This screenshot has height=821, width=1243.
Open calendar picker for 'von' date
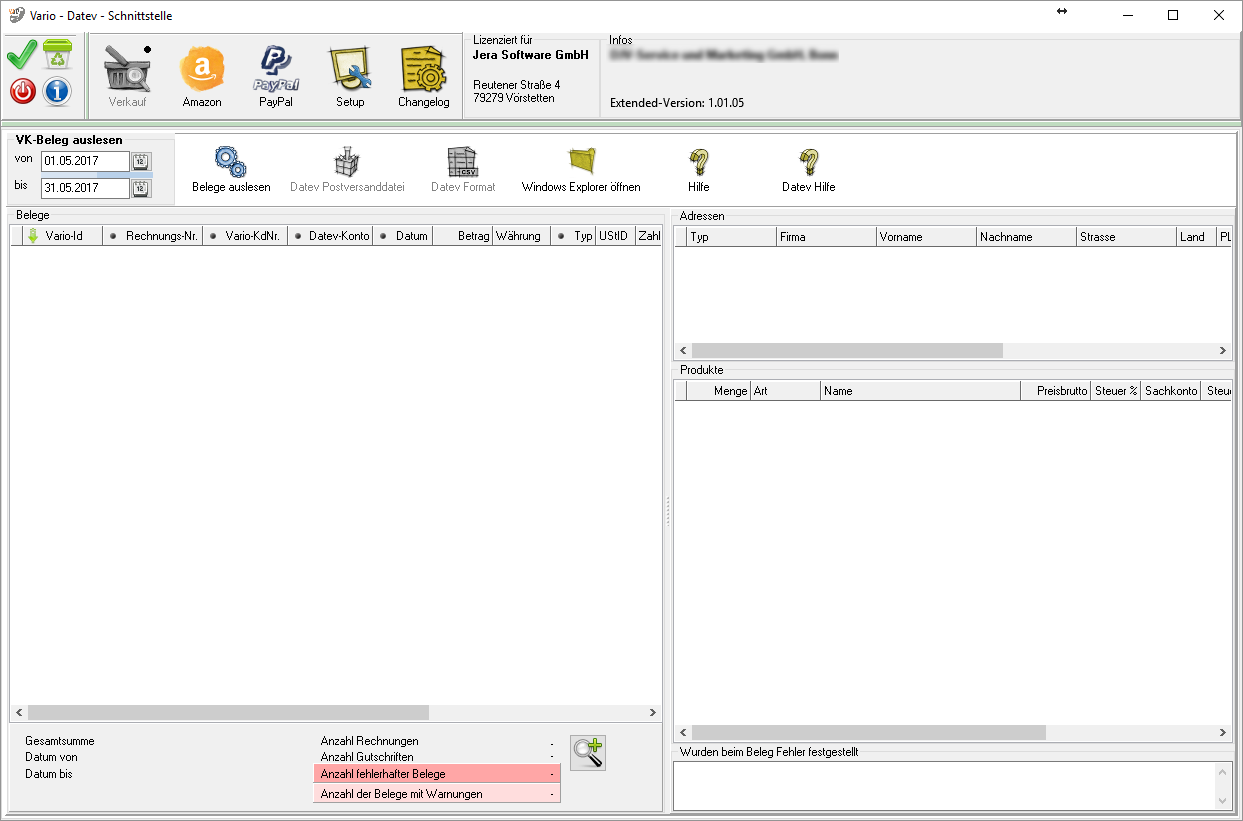tap(141, 161)
